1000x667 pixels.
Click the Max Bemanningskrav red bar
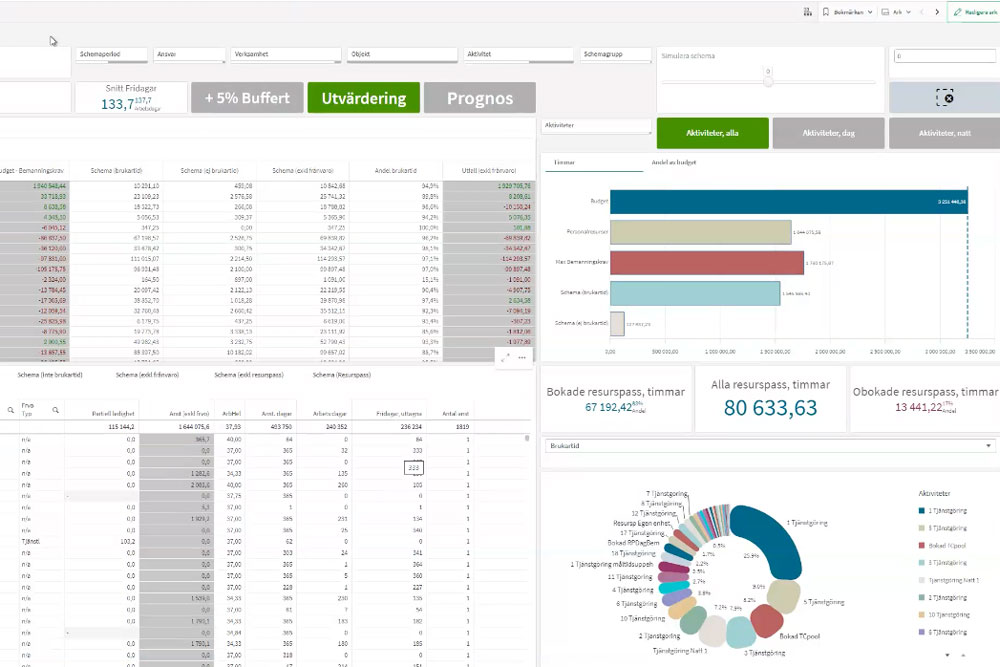point(707,262)
